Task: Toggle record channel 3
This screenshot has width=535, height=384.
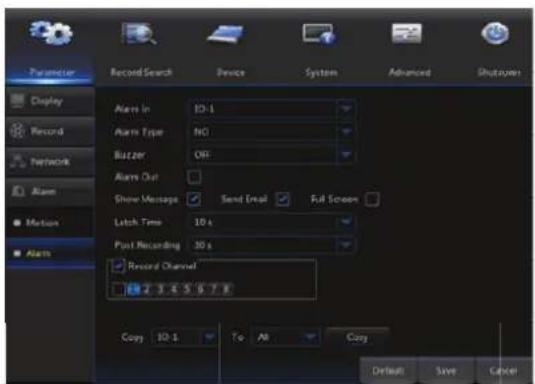Action: pyautogui.click(x=160, y=289)
